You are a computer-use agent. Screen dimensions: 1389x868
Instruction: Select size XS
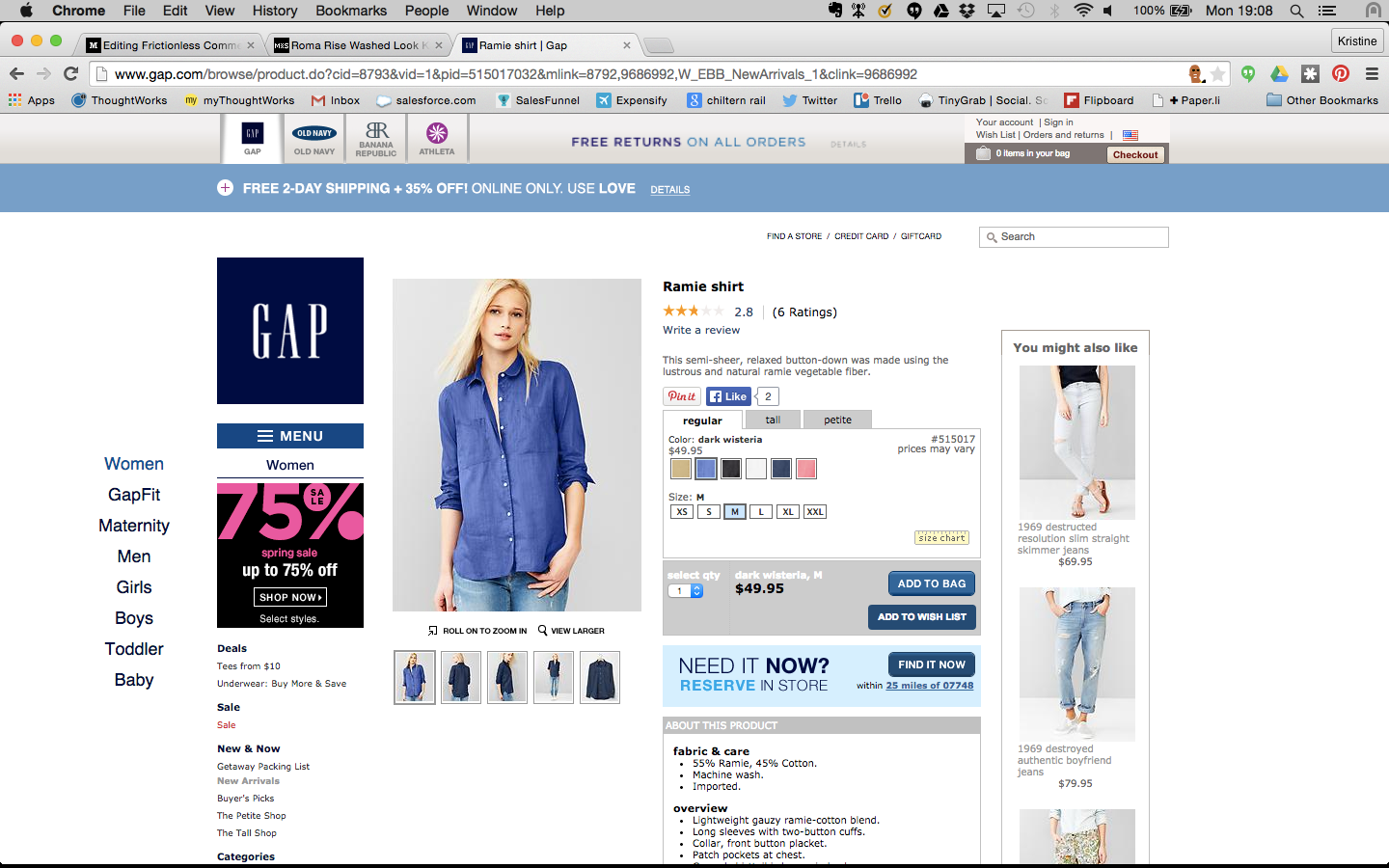point(682,512)
